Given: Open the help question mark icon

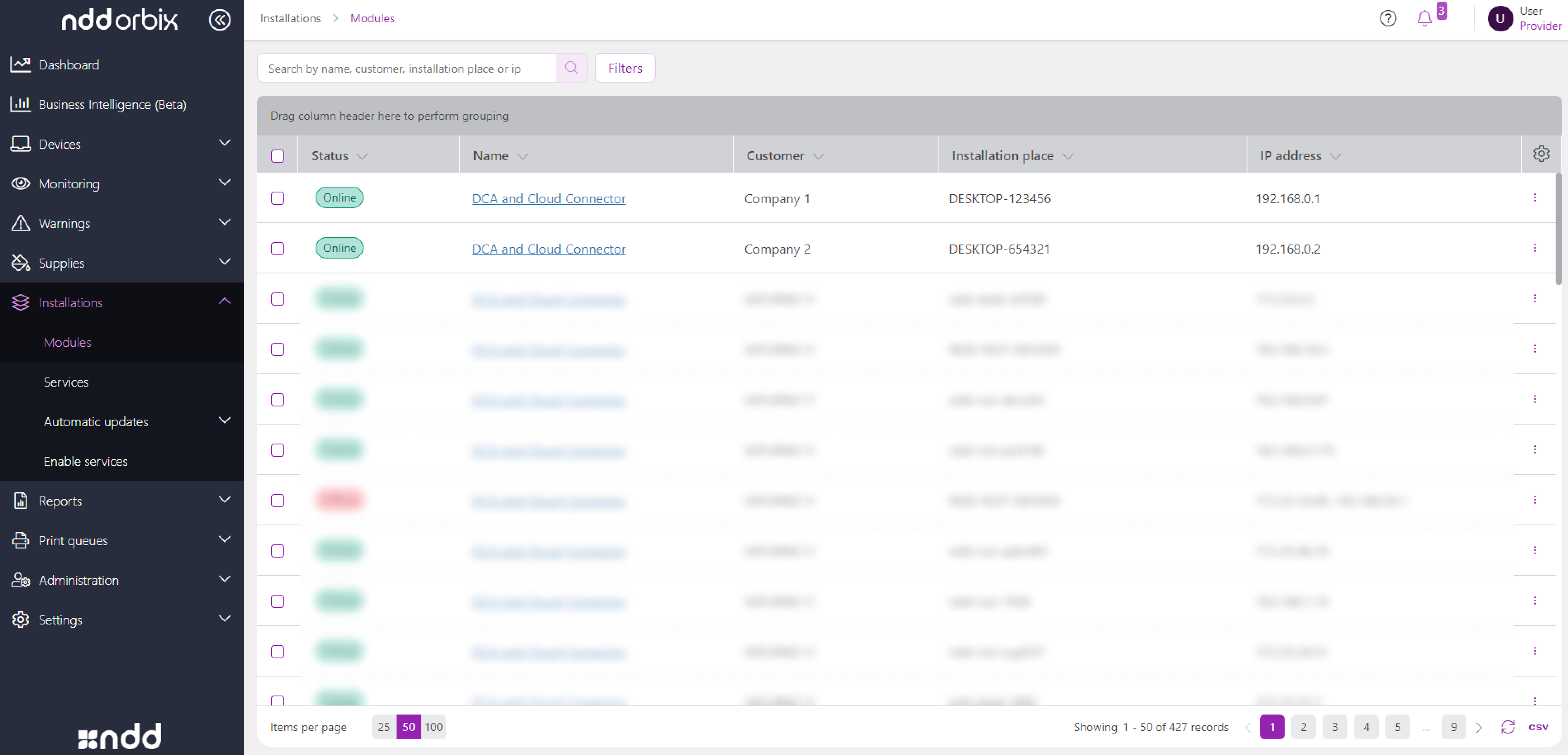Looking at the screenshot, I should (1388, 18).
